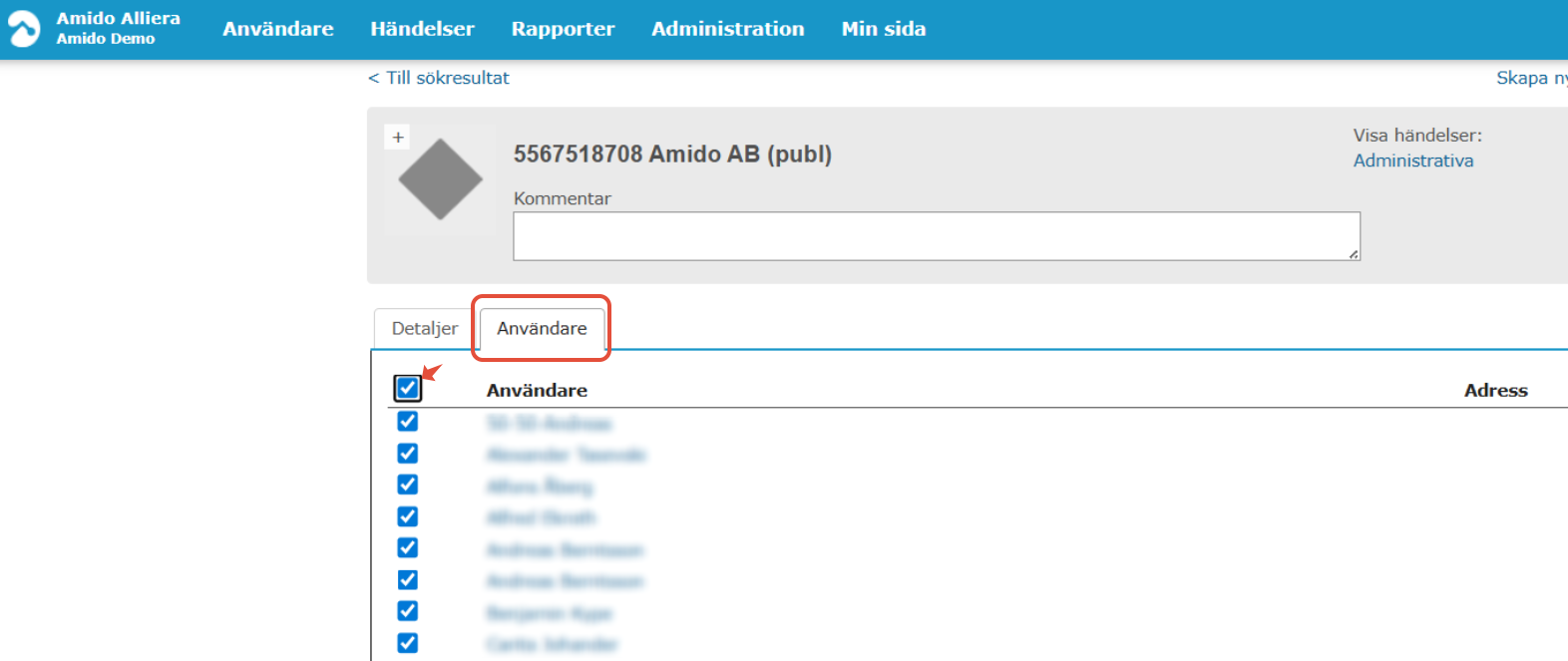Image resolution: width=1568 pixels, height=661 pixels.
Task: Toggle the select-all checkbox in the table header
Action: pos(407,388)
